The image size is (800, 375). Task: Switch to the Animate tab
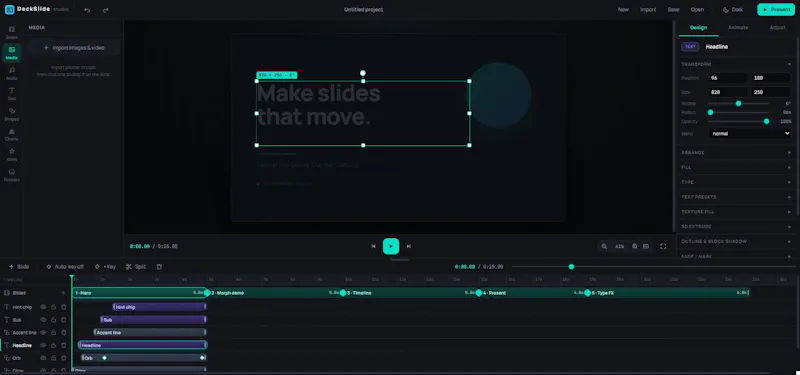click(x=738, y=28)
